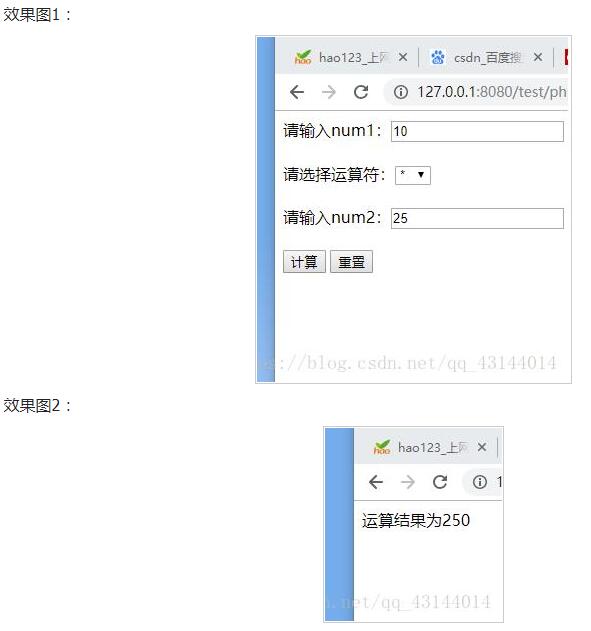Click forward arrow in result page browser
The image size is (591, 631).
[x=408, y=482]
